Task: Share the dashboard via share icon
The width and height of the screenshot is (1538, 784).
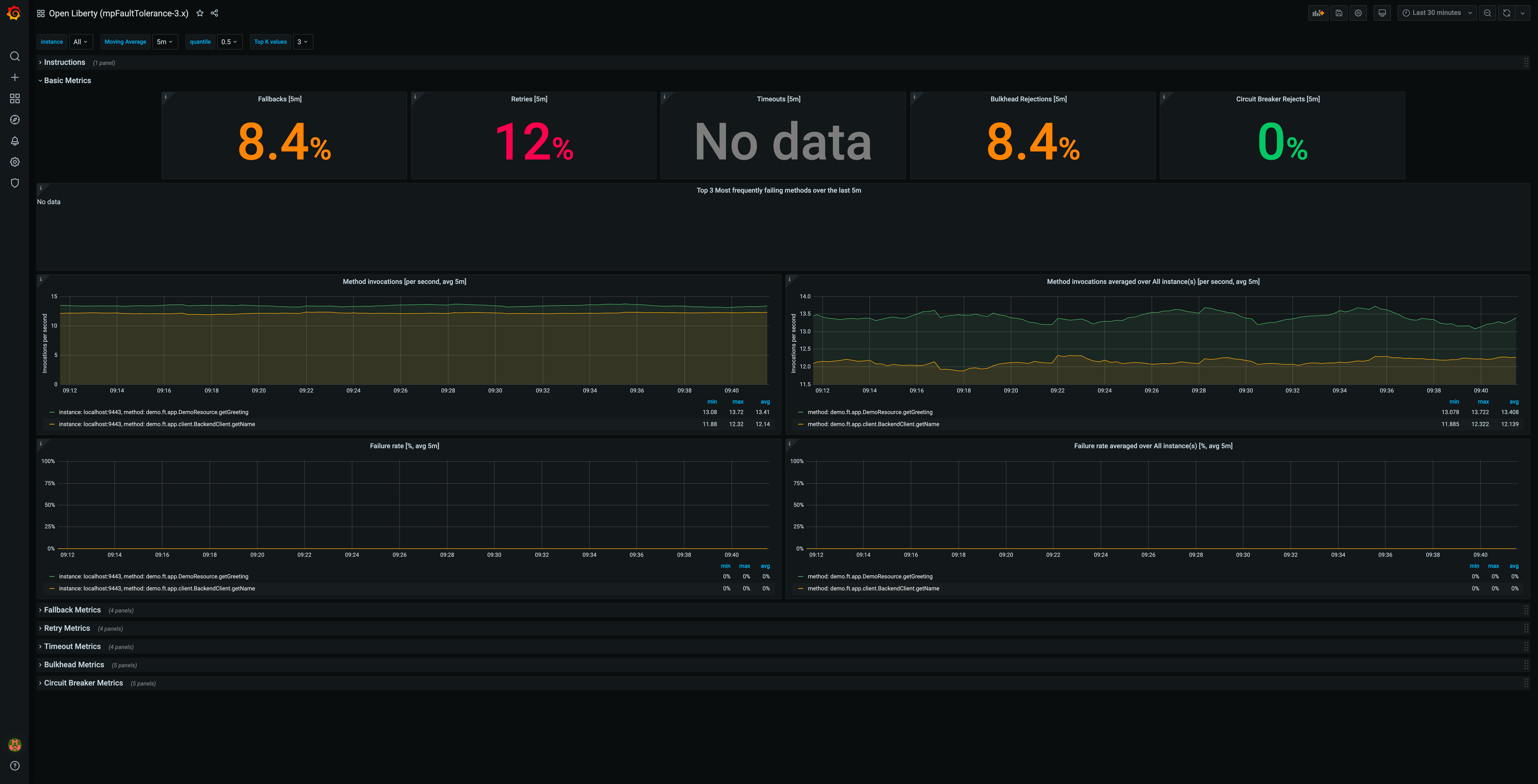Action: click(214, 13)
